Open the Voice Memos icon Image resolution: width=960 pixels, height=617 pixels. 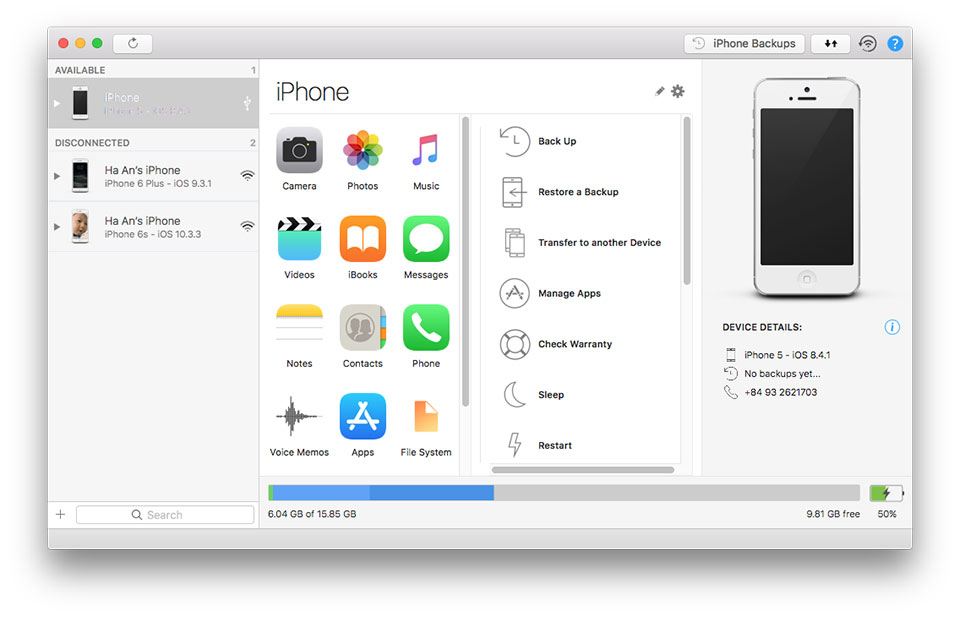coord(299,416)
